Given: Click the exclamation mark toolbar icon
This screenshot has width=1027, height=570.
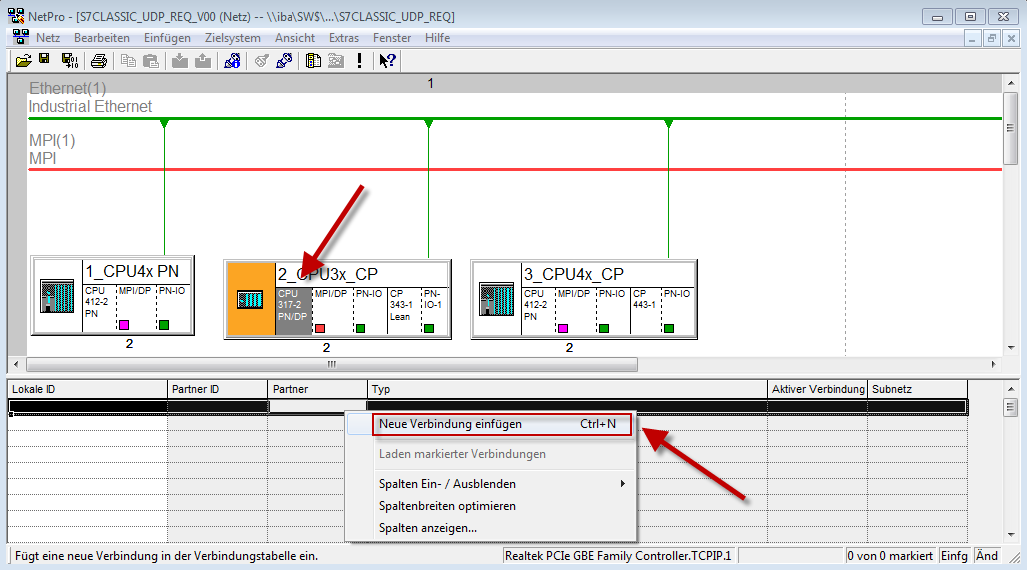Looking at the screenshot, I should 359,61.
